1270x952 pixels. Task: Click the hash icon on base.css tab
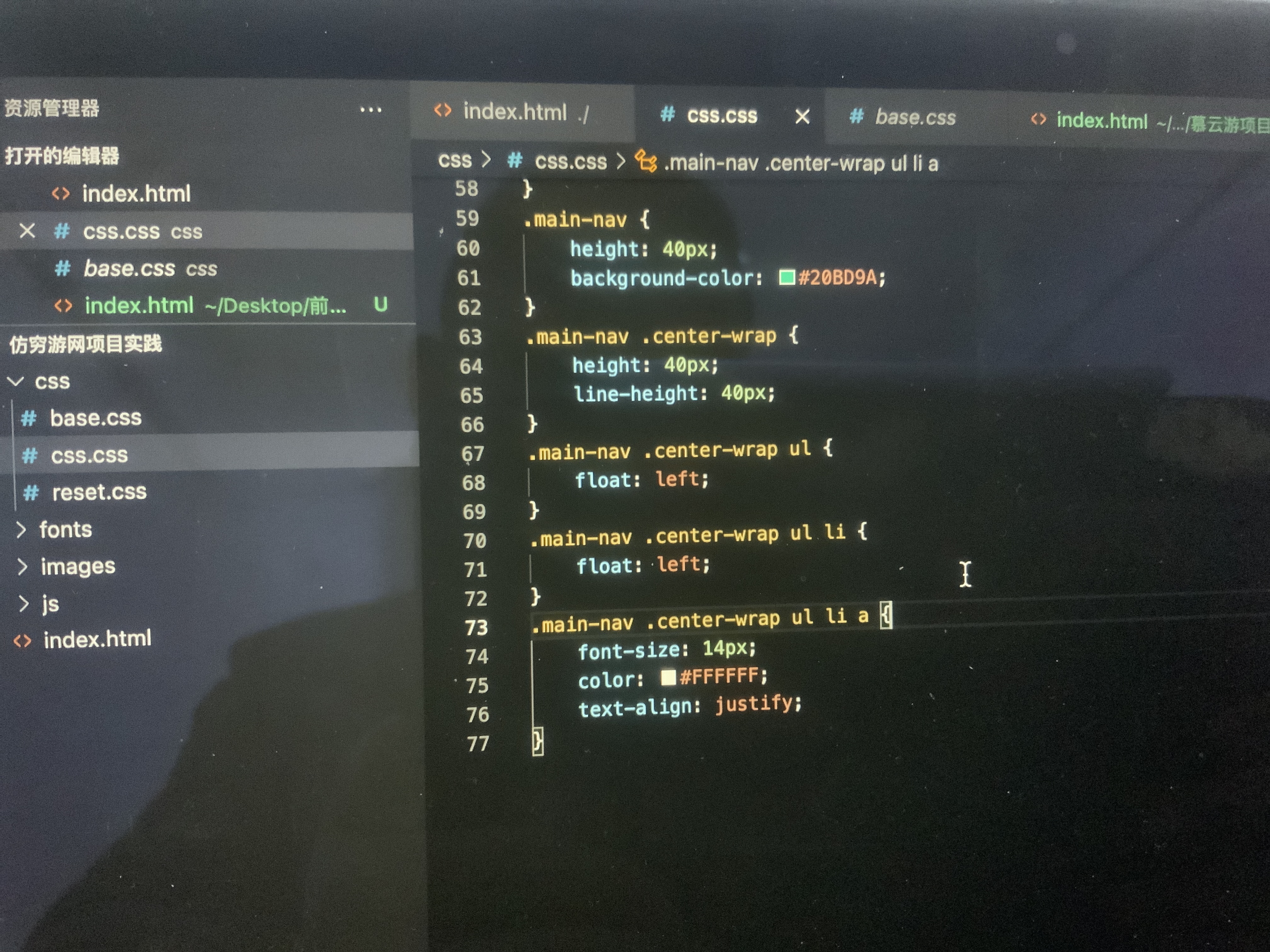click(x=856, y=116)
